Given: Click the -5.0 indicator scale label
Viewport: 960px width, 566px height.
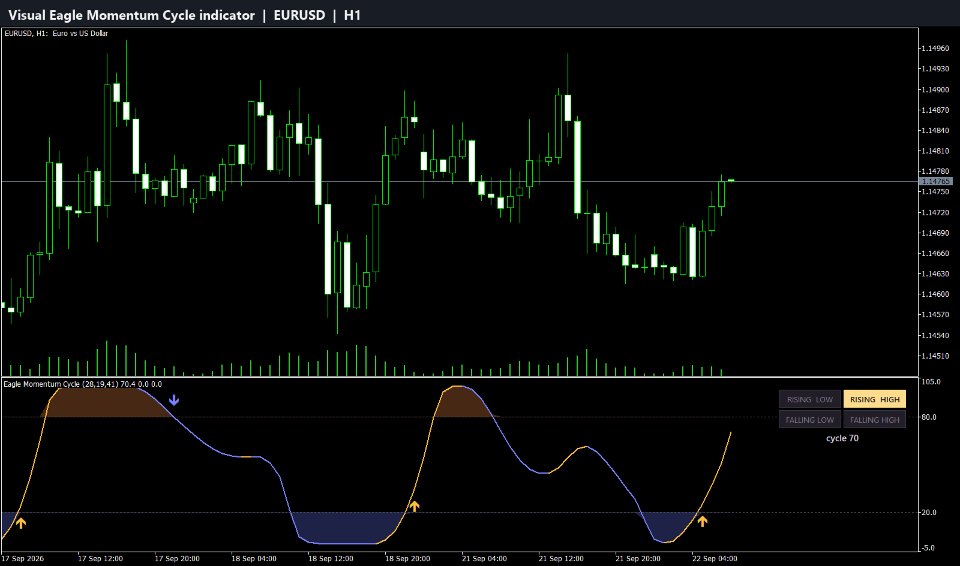Looking at the screenshot, I should [929, 548].
